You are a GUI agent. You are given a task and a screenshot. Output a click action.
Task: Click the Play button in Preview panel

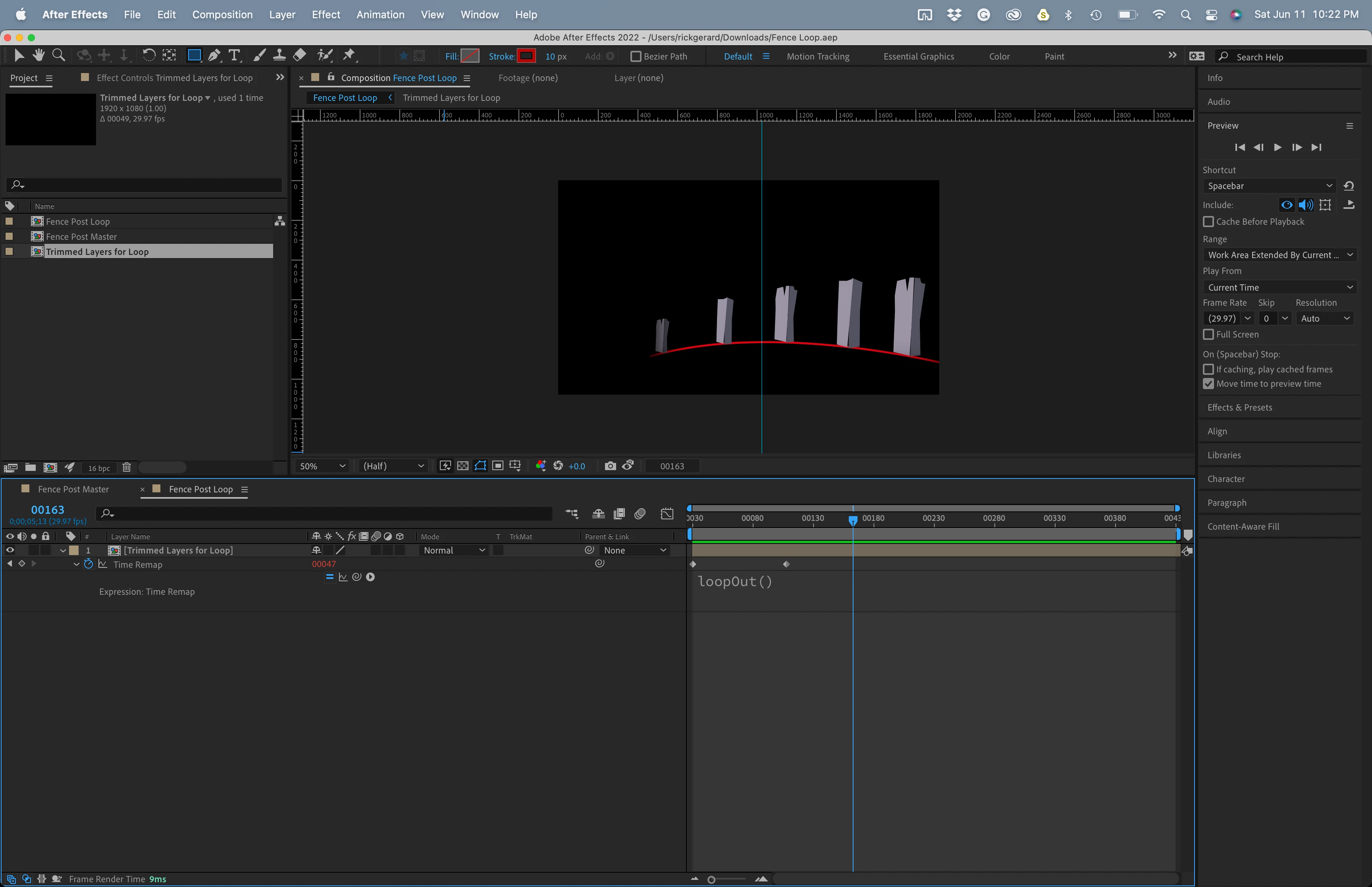pyautogui.click(x=1278, y=147)
